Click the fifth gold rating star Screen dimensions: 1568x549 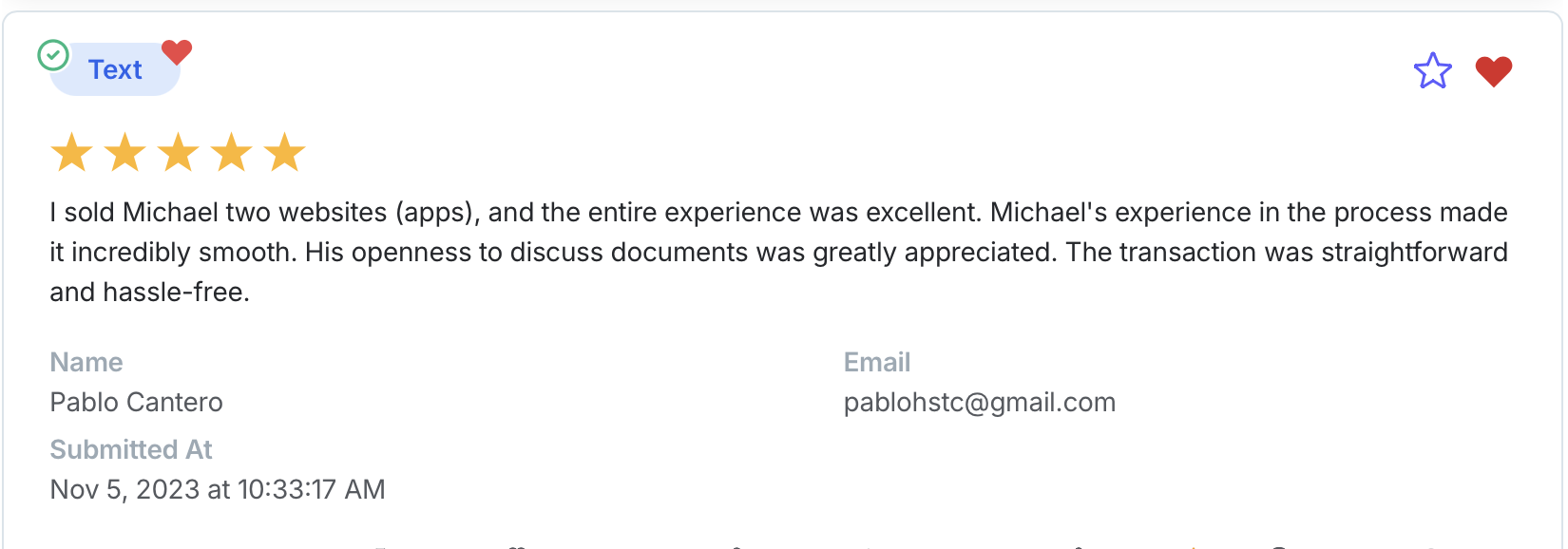[x=284, y=153]
